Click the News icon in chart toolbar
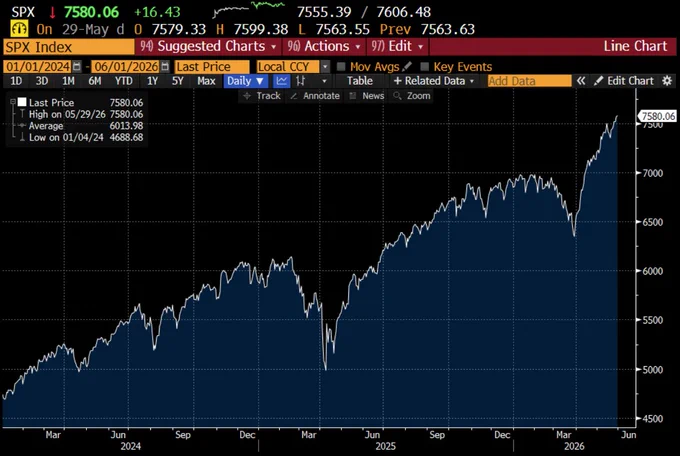680x456 pixels. (x=353, y=96)
